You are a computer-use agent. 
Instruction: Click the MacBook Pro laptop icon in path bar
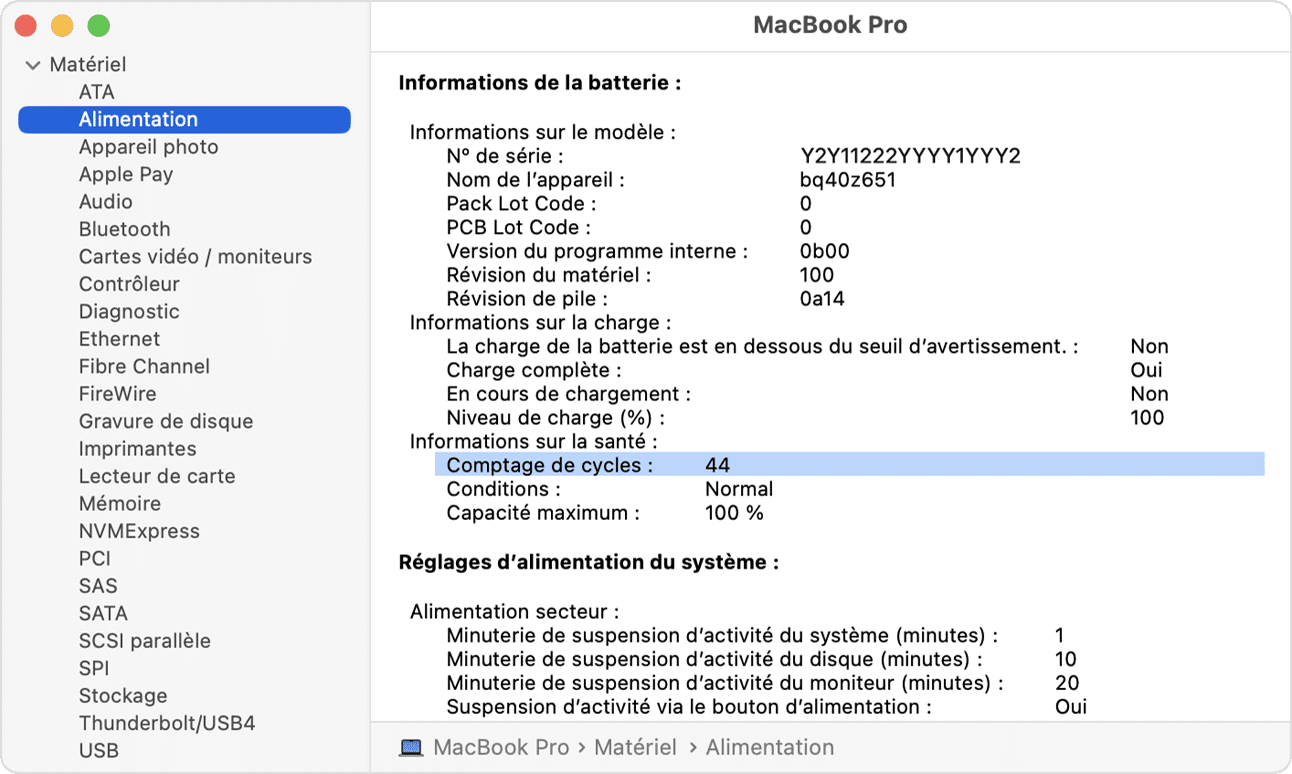click(411, 748)
